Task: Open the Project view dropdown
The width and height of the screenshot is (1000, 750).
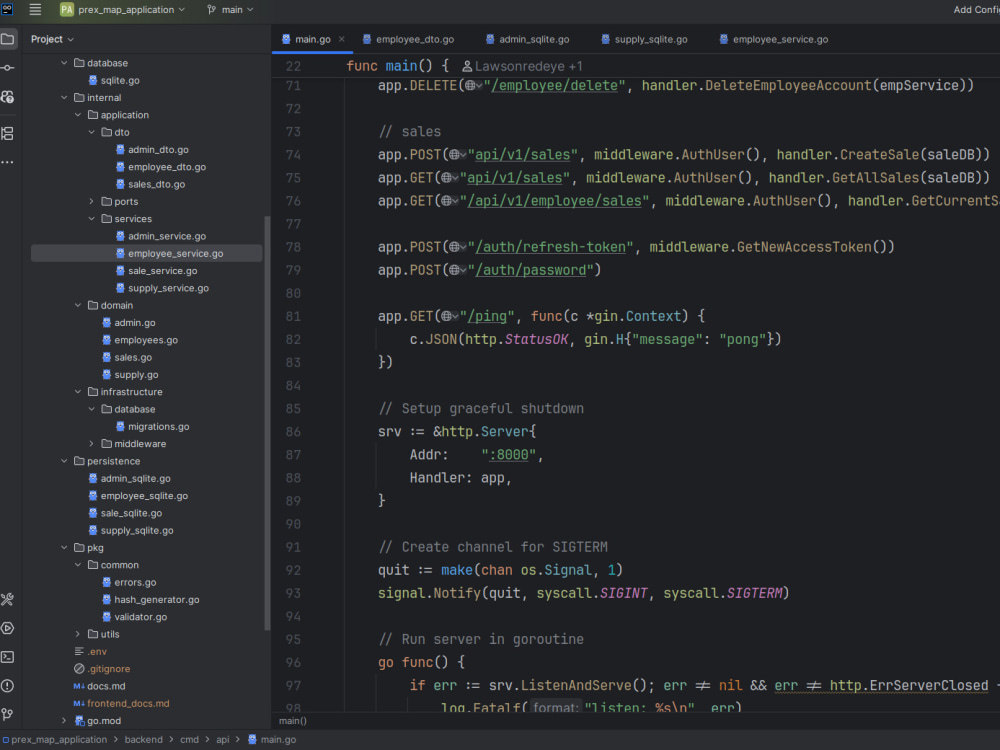Action: [x=52, y=39]
